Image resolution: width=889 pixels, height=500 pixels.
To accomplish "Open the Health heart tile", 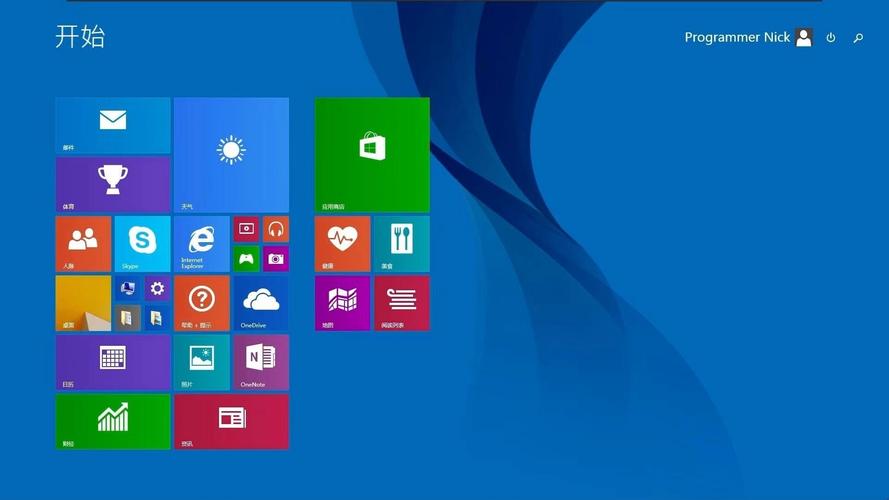I will 342,244.
